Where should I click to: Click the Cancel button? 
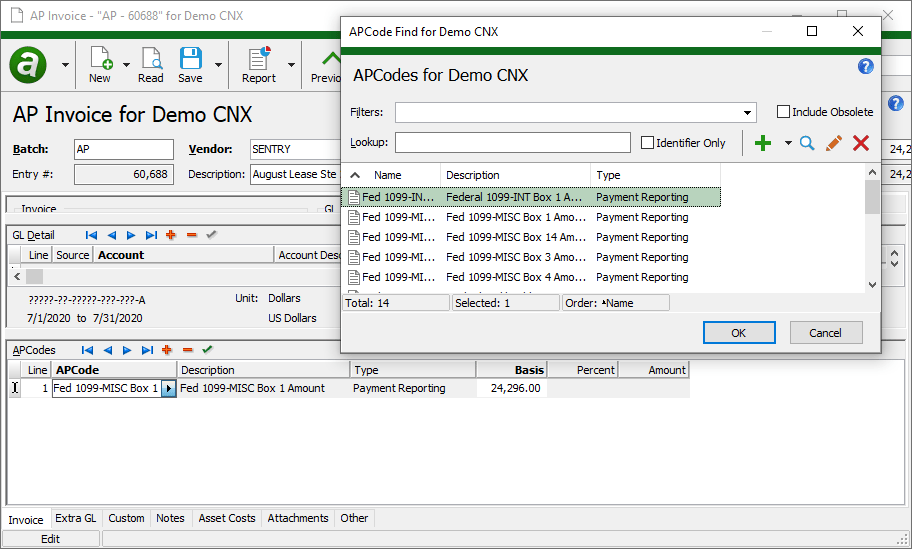(x=826, y=333)
